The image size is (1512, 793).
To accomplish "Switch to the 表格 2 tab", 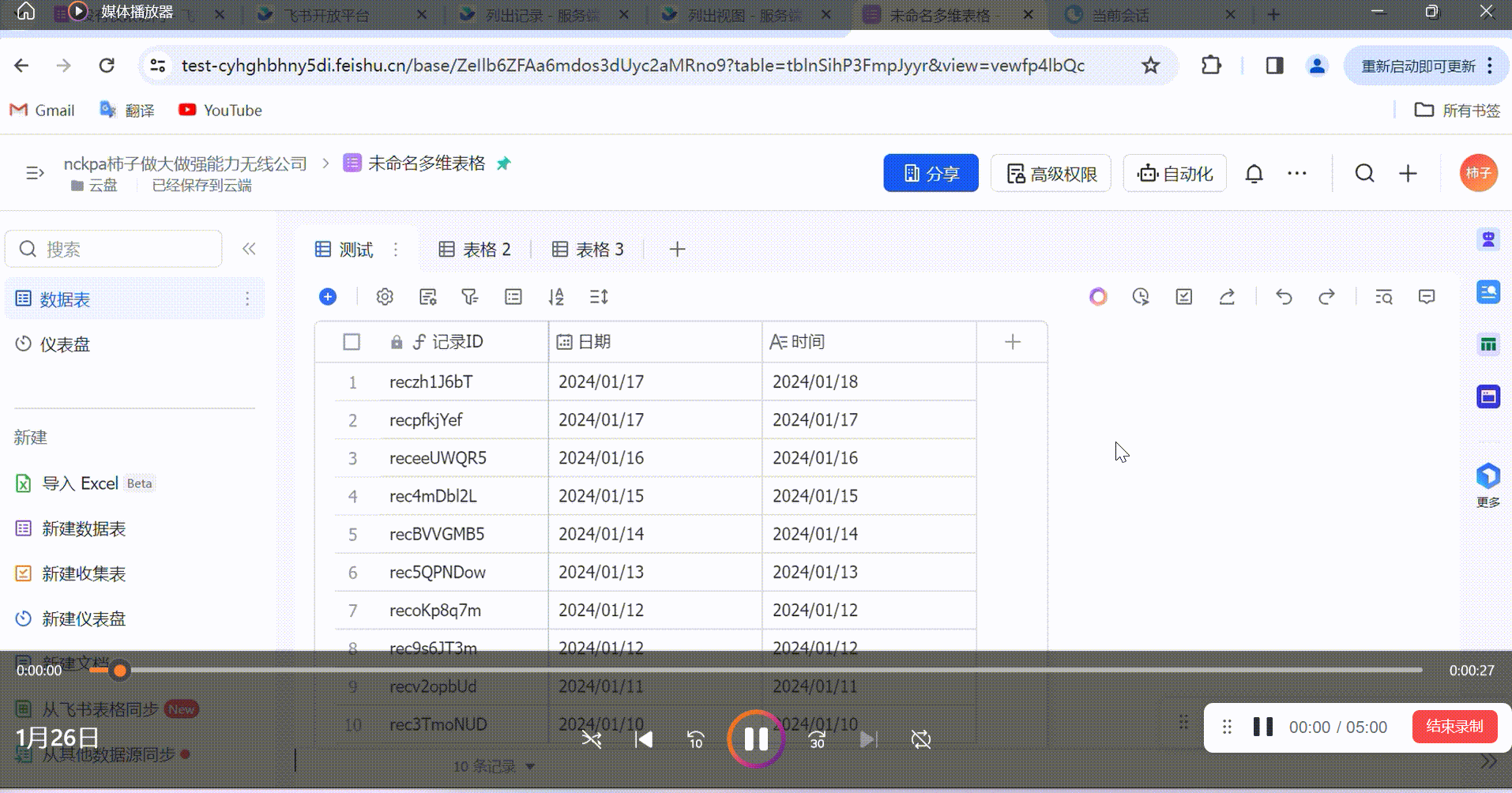I will [475, 250].
